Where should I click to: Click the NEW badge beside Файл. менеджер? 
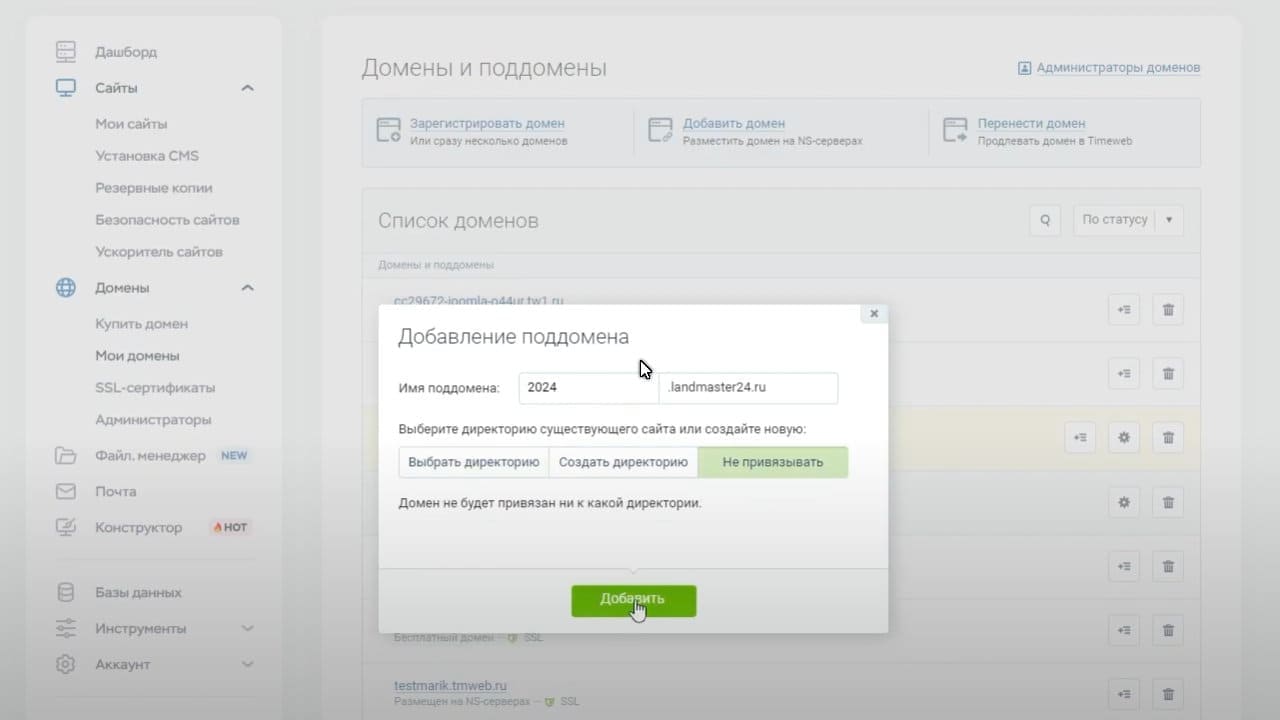click(234, 456)
